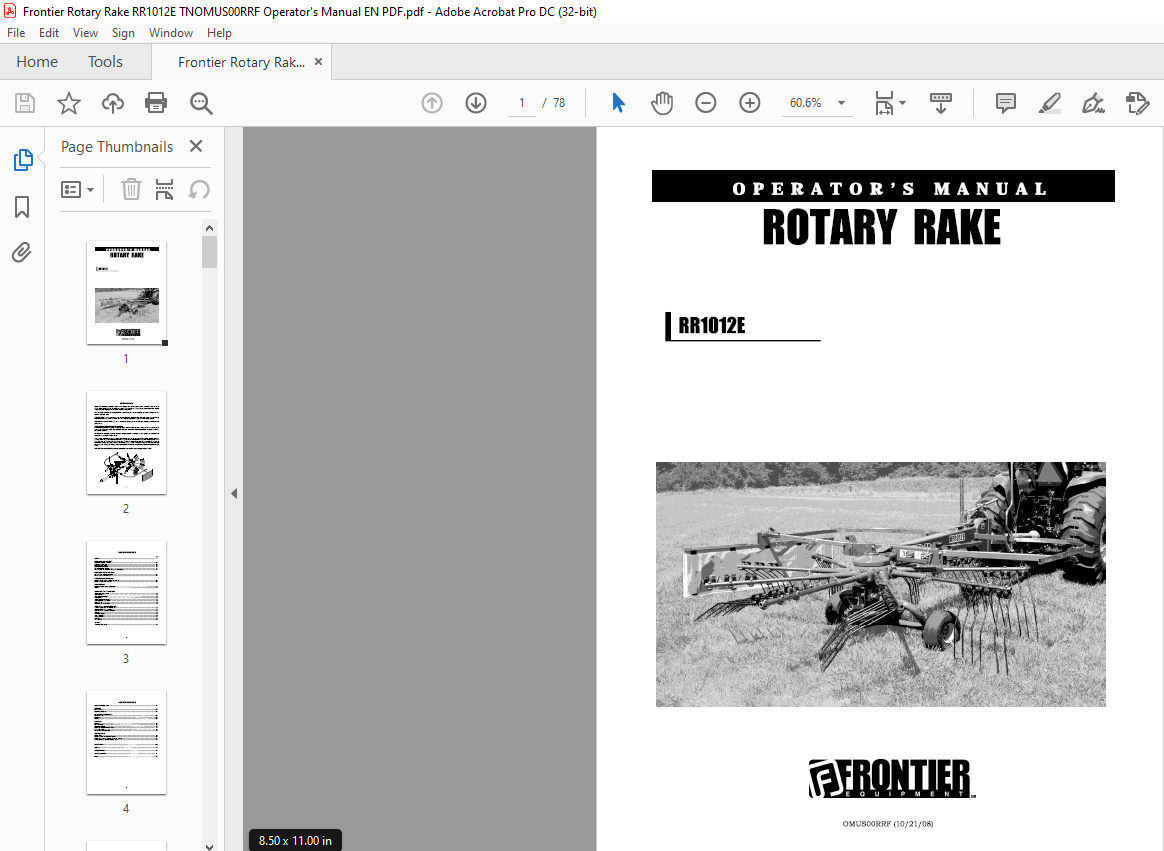The height and width of the screenshot is (851, 1164).
Task: Select the page 1 thumbnail
Action: point(126,293)
